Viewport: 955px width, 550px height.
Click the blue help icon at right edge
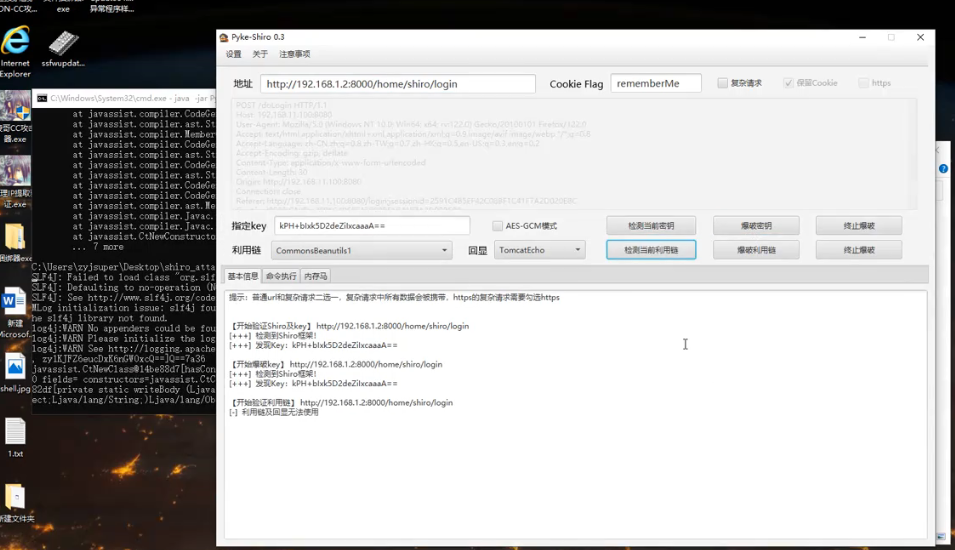[943, 169]
